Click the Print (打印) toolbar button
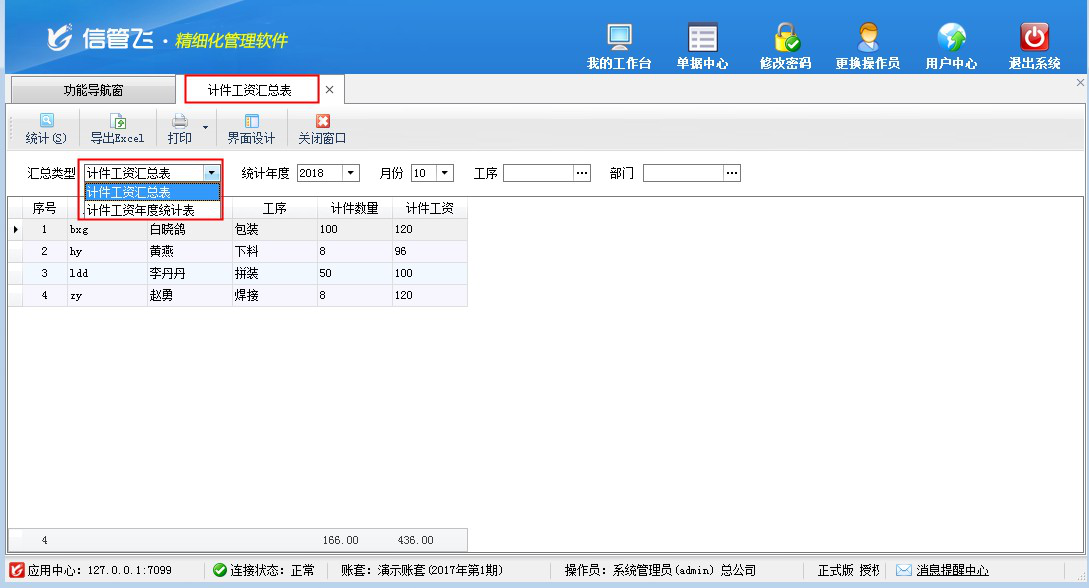Viewport: 1089px width, 588px height. [180, 129]
